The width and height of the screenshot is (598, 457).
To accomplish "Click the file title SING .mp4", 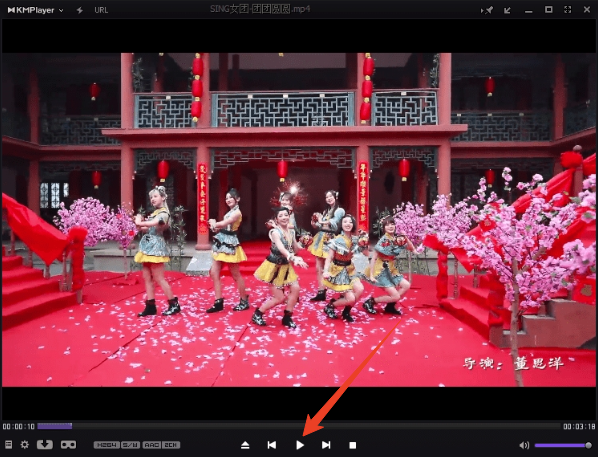I will tap(260, 9).
